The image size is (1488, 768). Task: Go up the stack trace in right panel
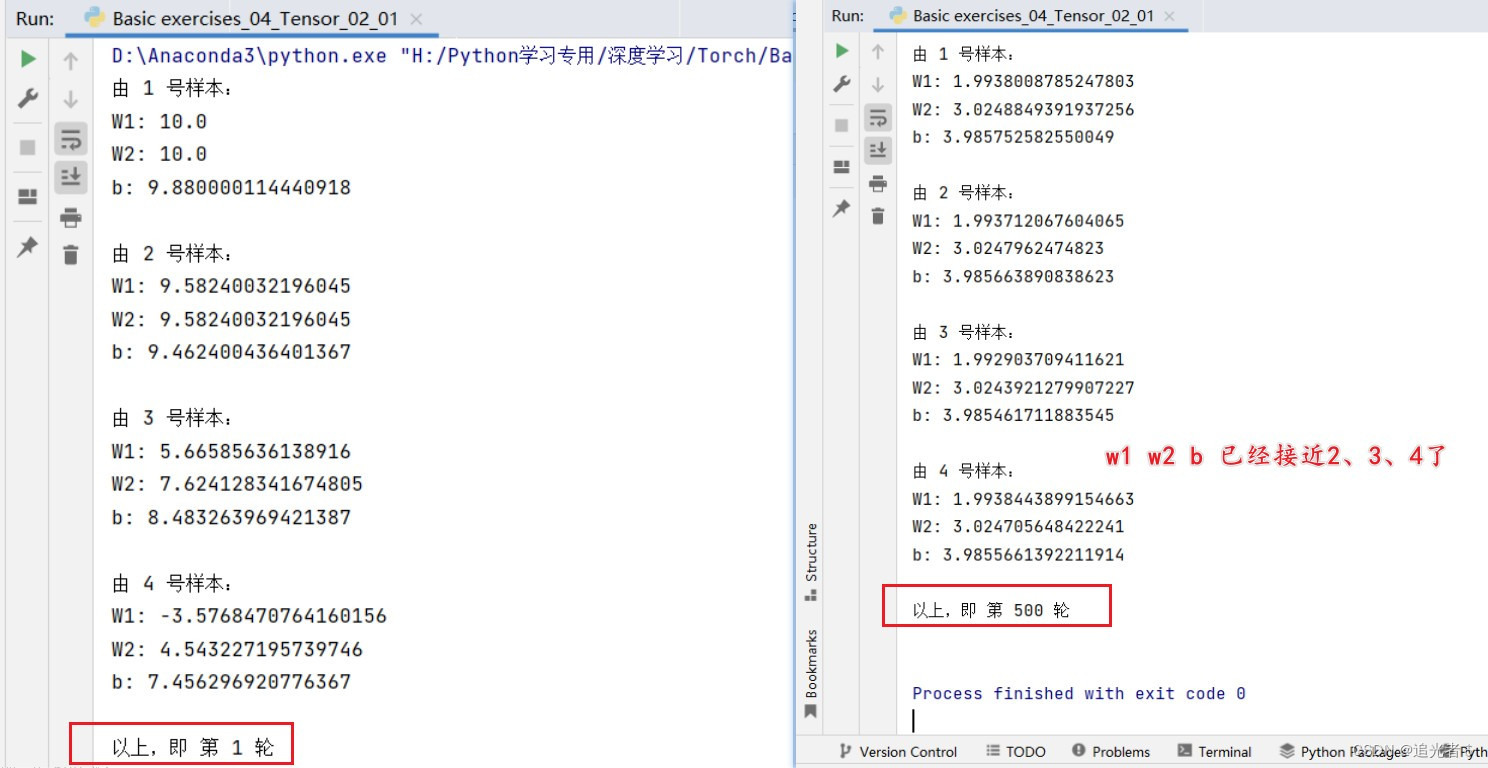[878, 51]
